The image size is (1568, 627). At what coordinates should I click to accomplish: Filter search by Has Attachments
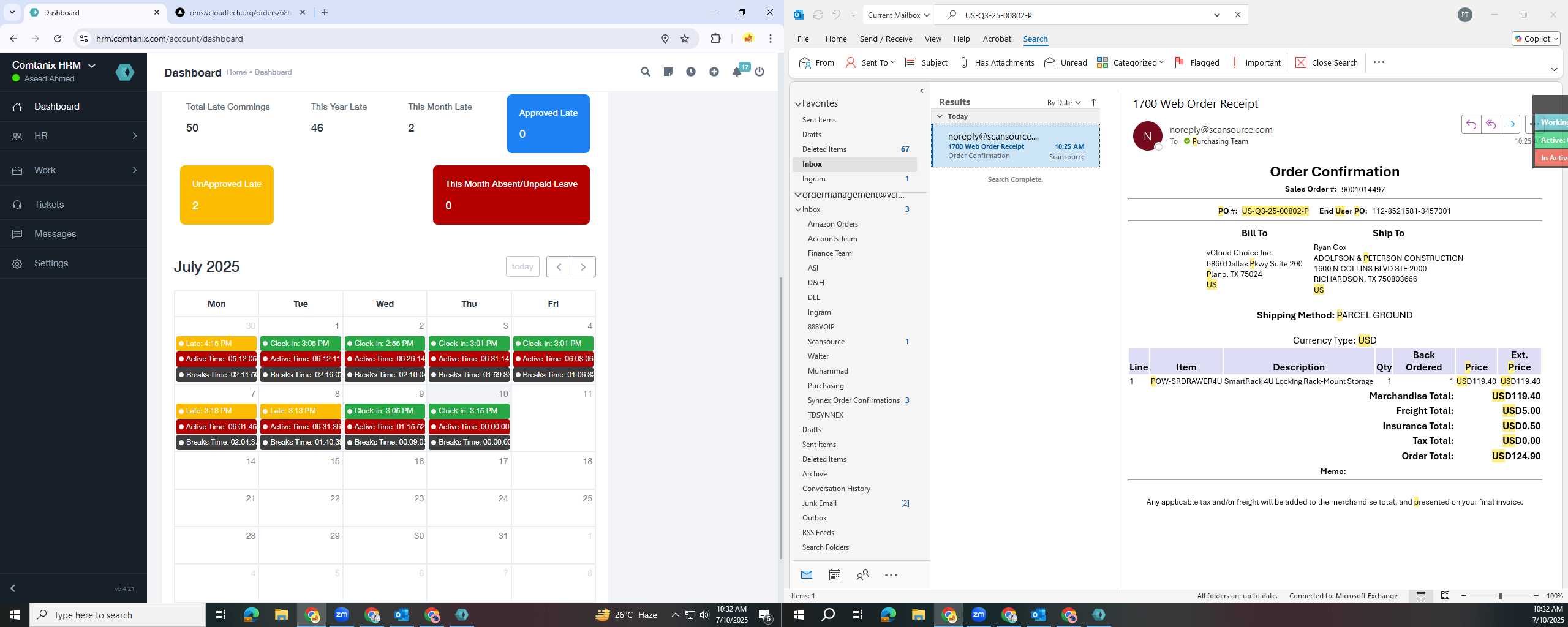coord(996,62)
